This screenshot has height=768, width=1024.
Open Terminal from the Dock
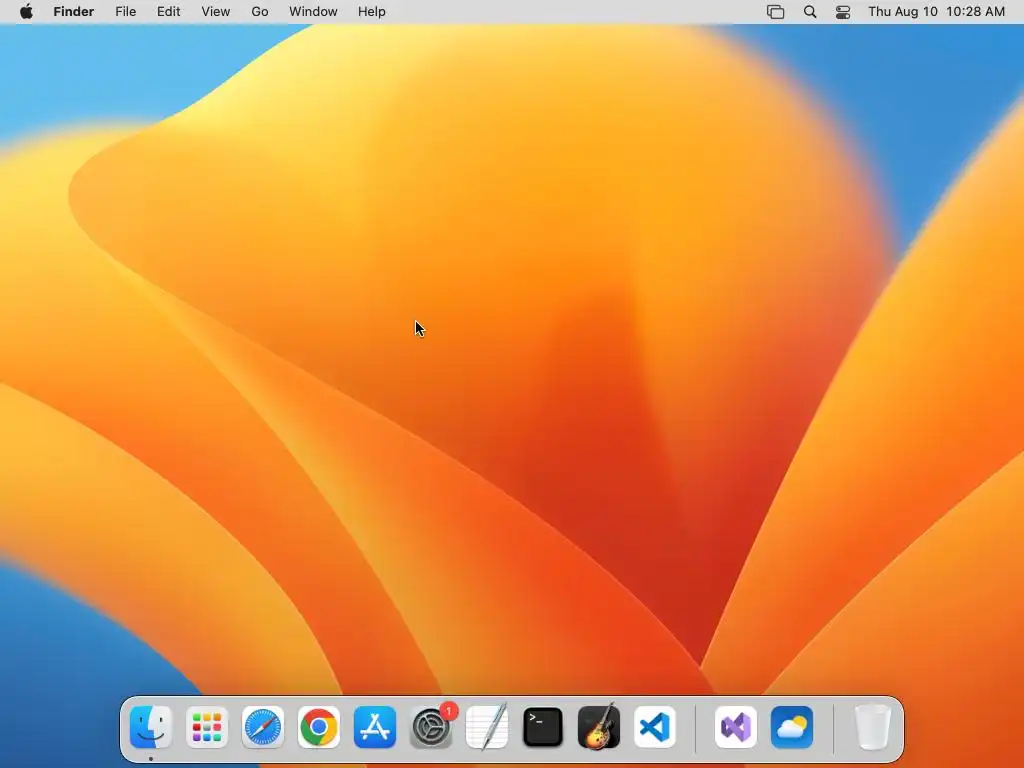coord(543,727)
